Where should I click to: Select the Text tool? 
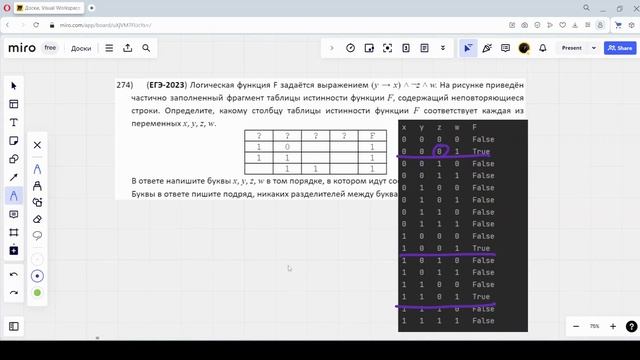tap(13, 122)
